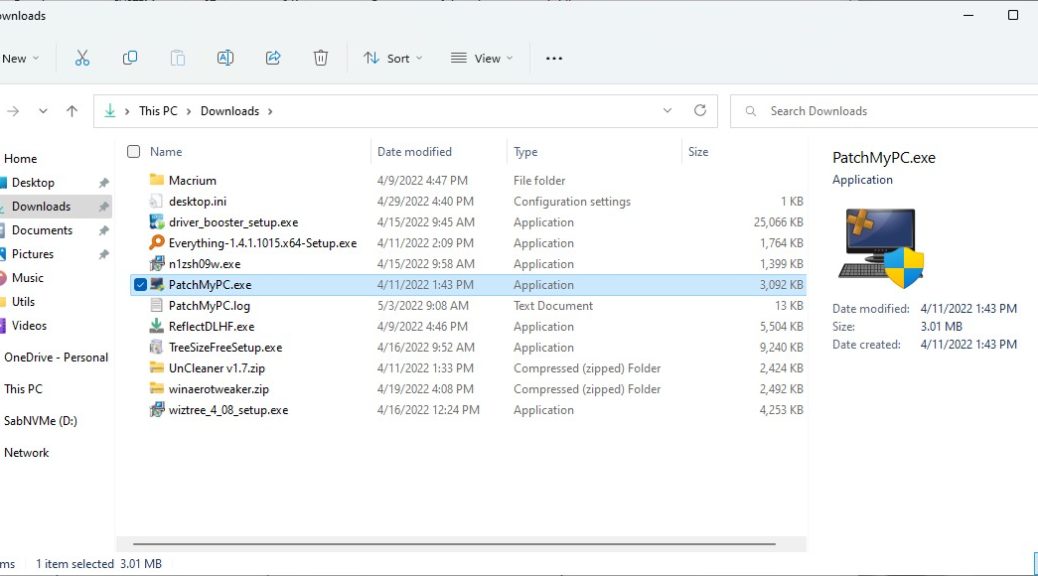Select Downloads in navigation pane
Image resolution: width=1038 pixels, height=576 pixels.
(x=41, y=207)
